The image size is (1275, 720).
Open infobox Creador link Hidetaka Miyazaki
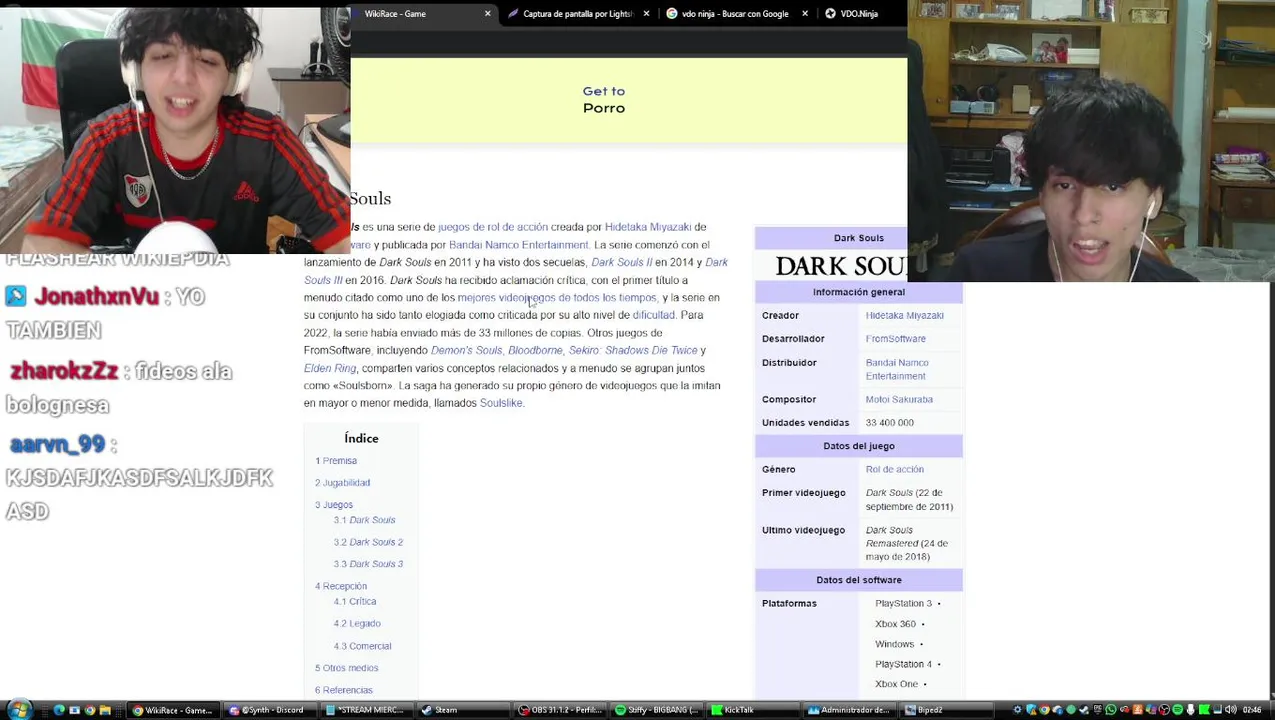(x=904, y=316)
